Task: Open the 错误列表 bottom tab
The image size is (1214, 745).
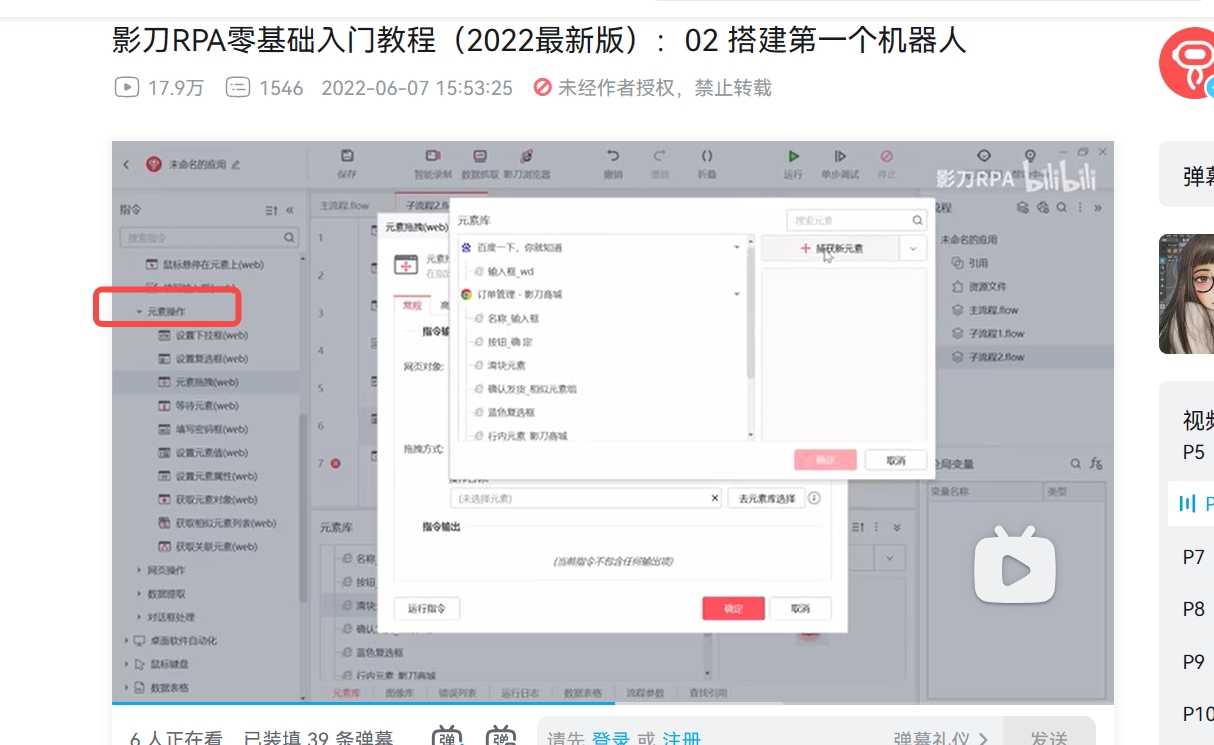Action: click(457, 693)
